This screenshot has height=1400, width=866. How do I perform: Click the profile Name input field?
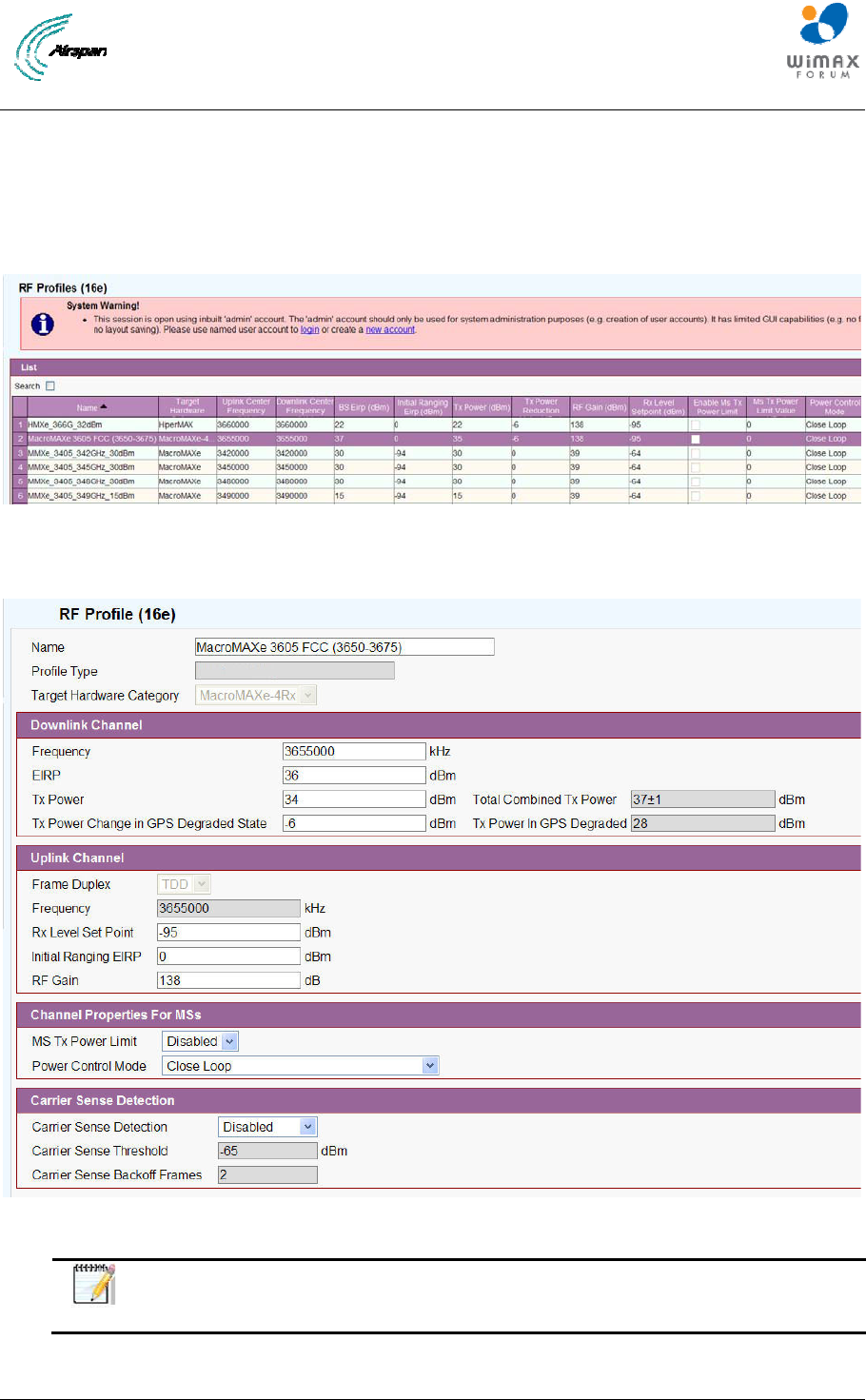[x=344, y=647]
